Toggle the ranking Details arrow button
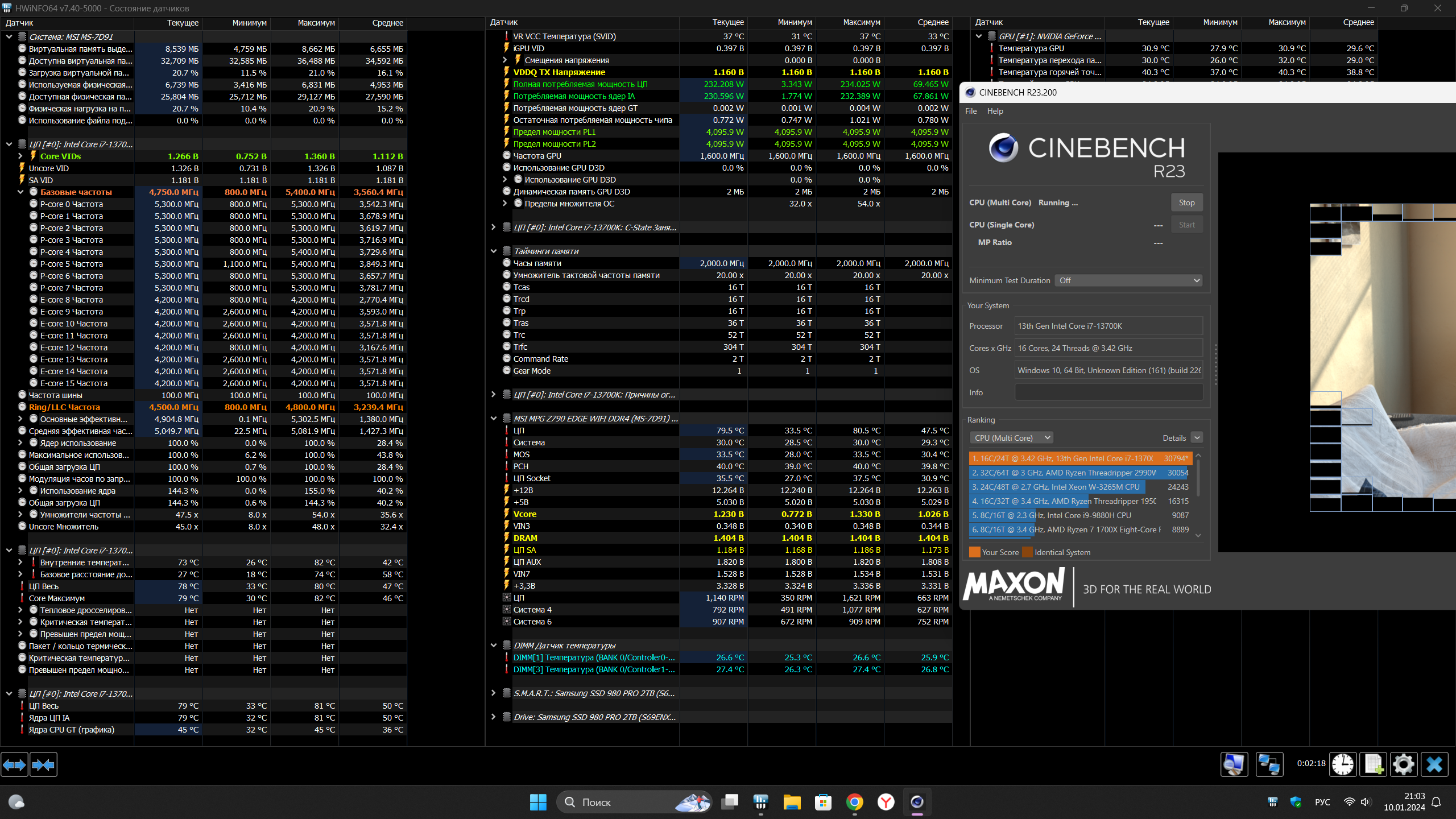 [x=1197, y=438]
